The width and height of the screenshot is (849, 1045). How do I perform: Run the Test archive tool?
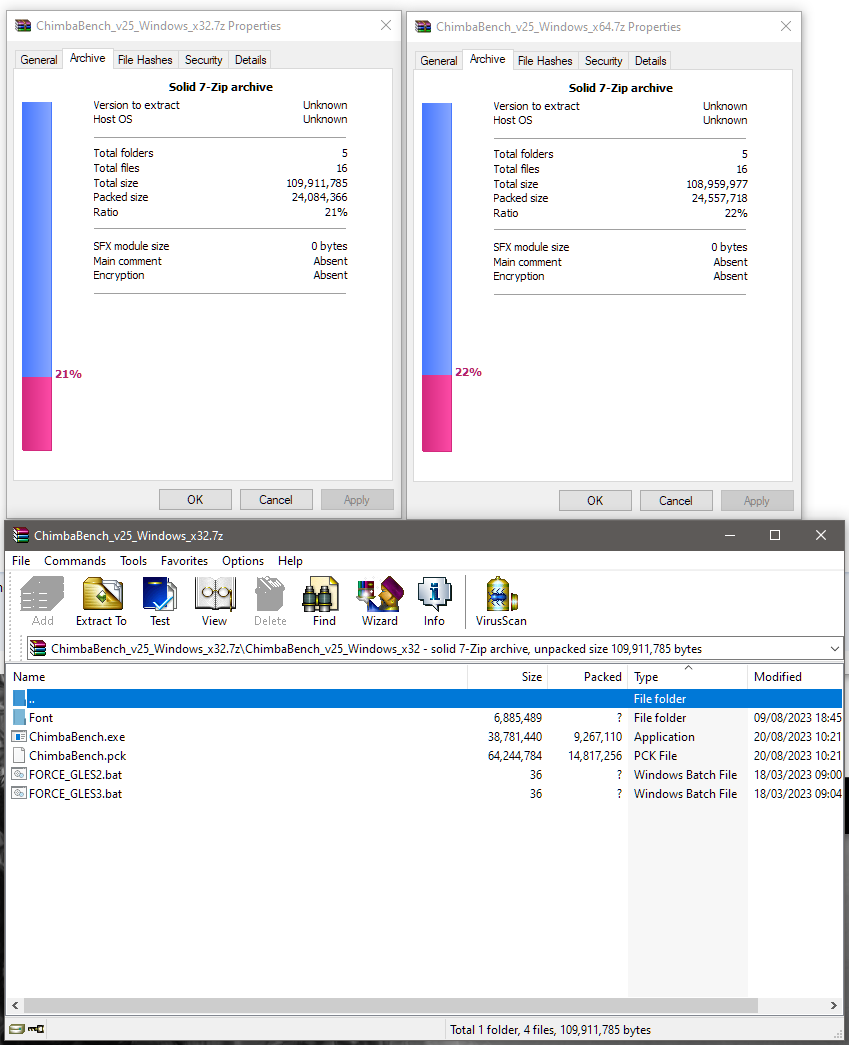[160, 601]
